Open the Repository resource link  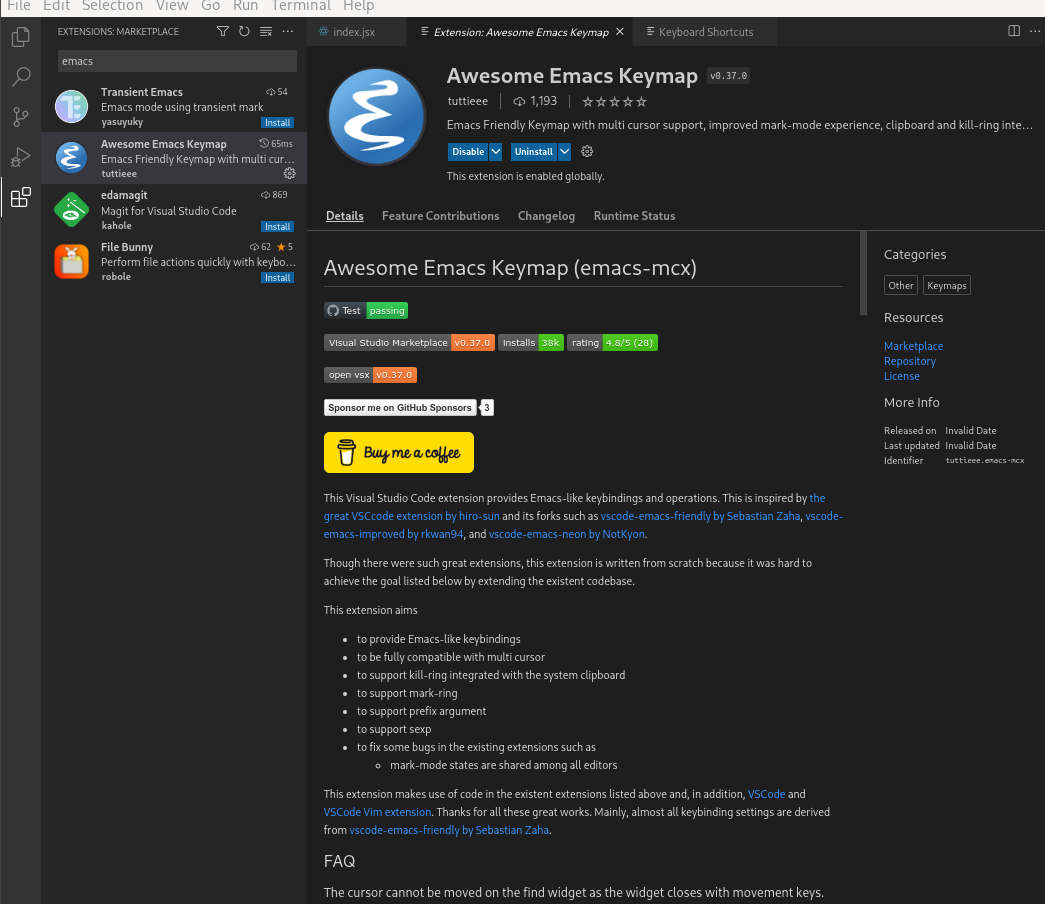point(910,361)
